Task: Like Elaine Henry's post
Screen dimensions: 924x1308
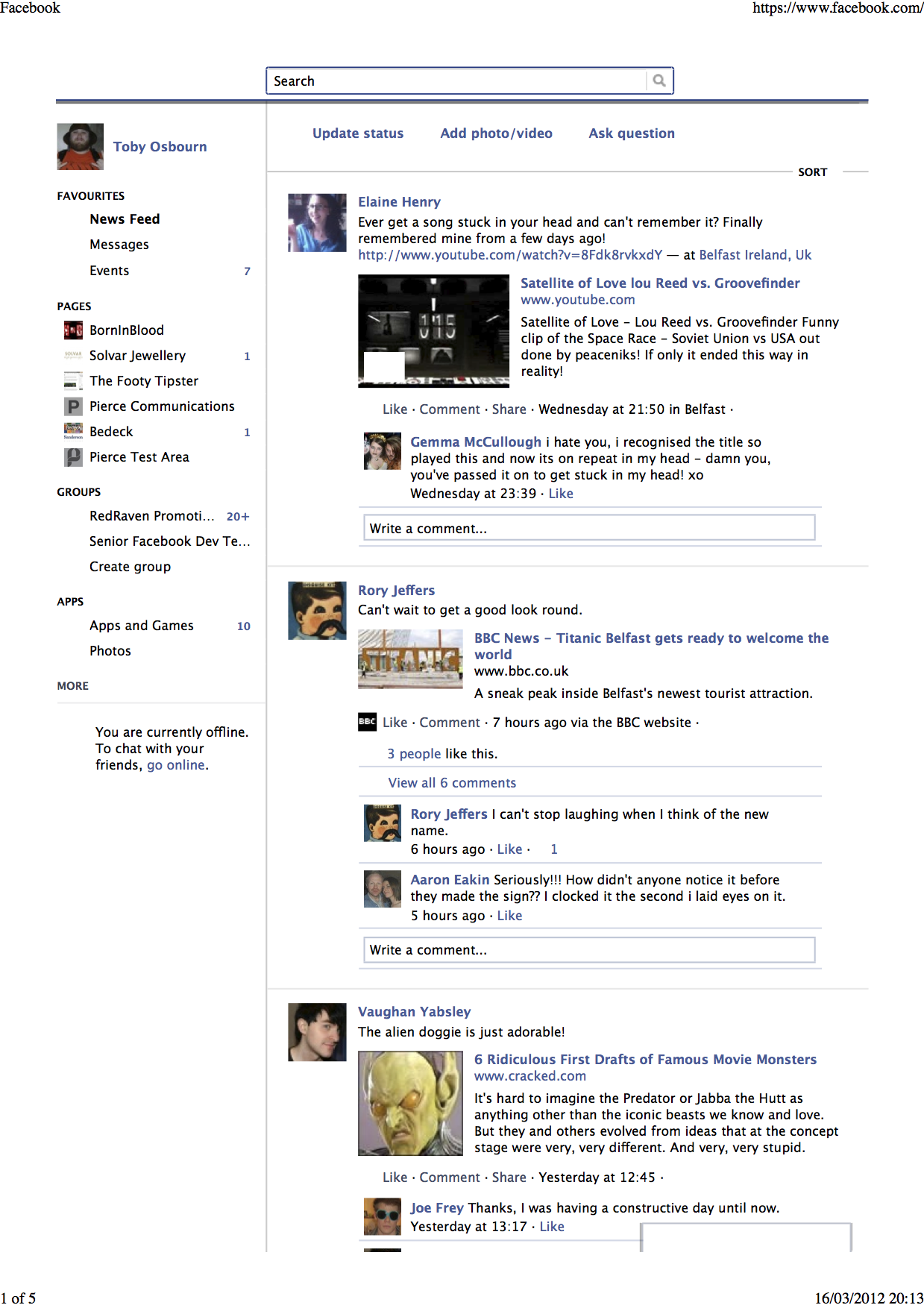Action: 395,409
